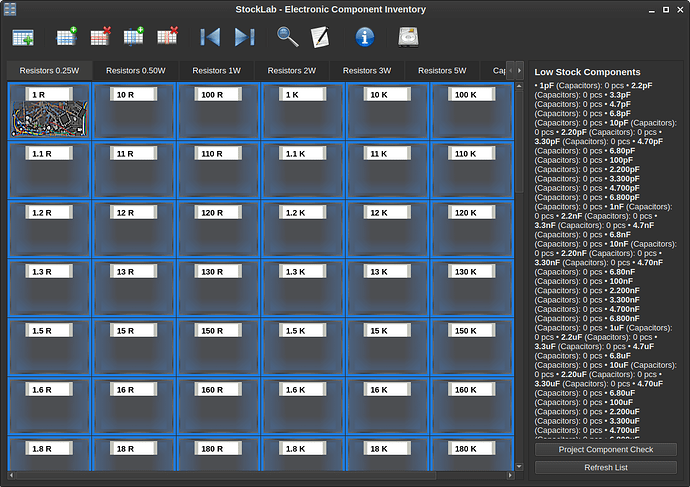The image size is (690, 487).
Task: Click the delete row icon
Action: (x=100, y=38)
